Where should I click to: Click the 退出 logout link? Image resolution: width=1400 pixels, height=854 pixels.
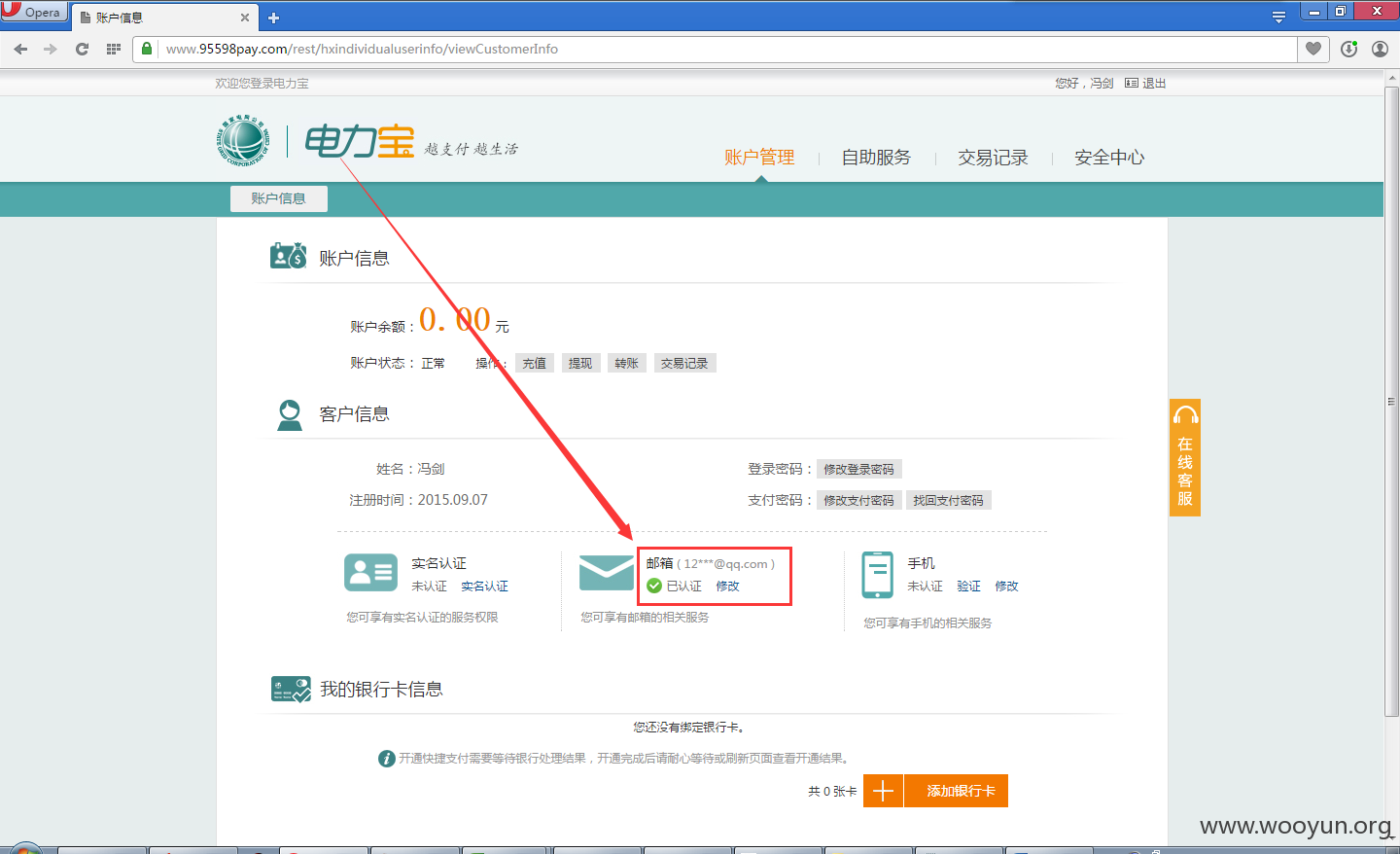click(1154, 84)
